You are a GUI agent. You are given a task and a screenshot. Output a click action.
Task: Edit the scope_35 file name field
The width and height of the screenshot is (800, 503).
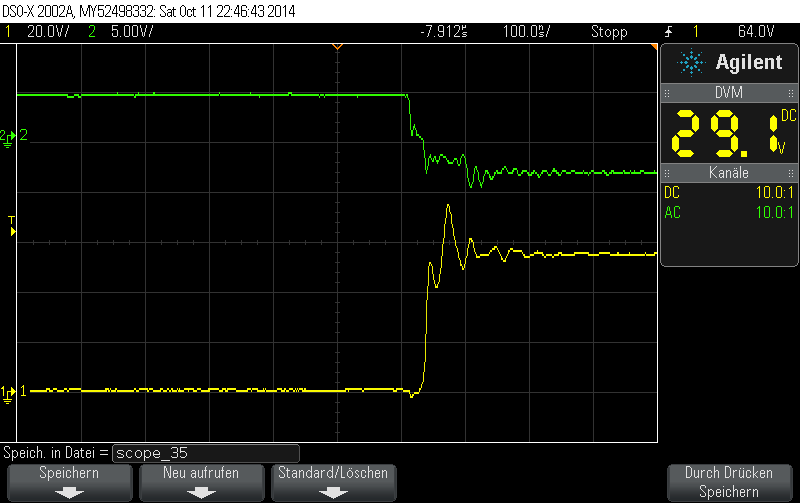(206, 453)
